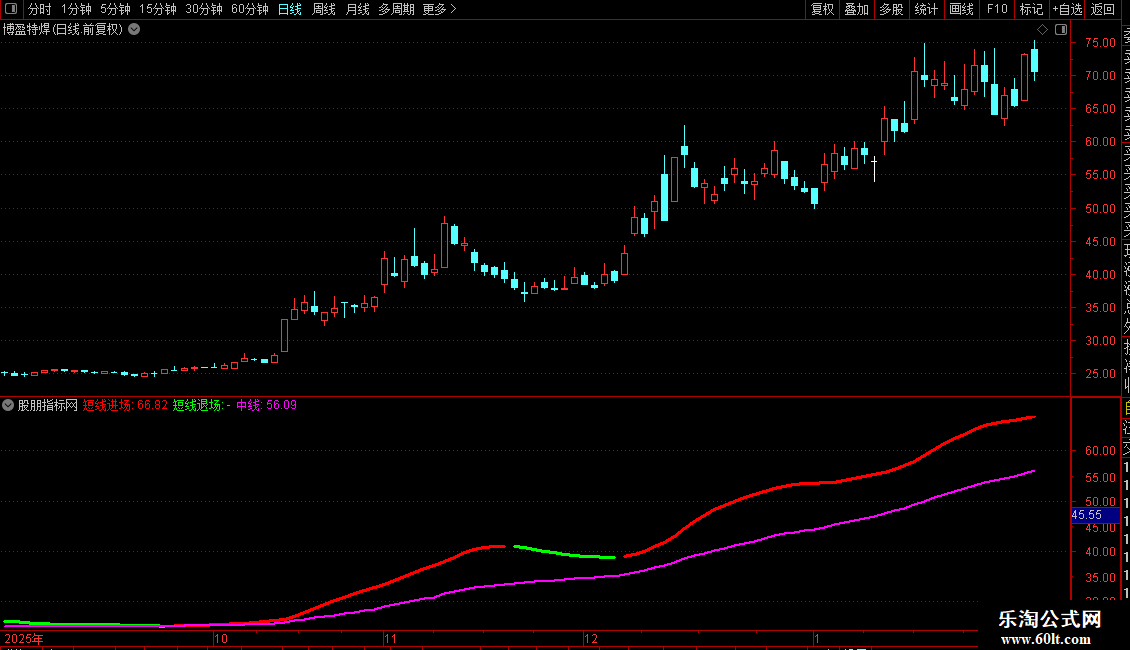
Task: Click the diamond icon above the price axis
Action: click(x=1042, y=30)
